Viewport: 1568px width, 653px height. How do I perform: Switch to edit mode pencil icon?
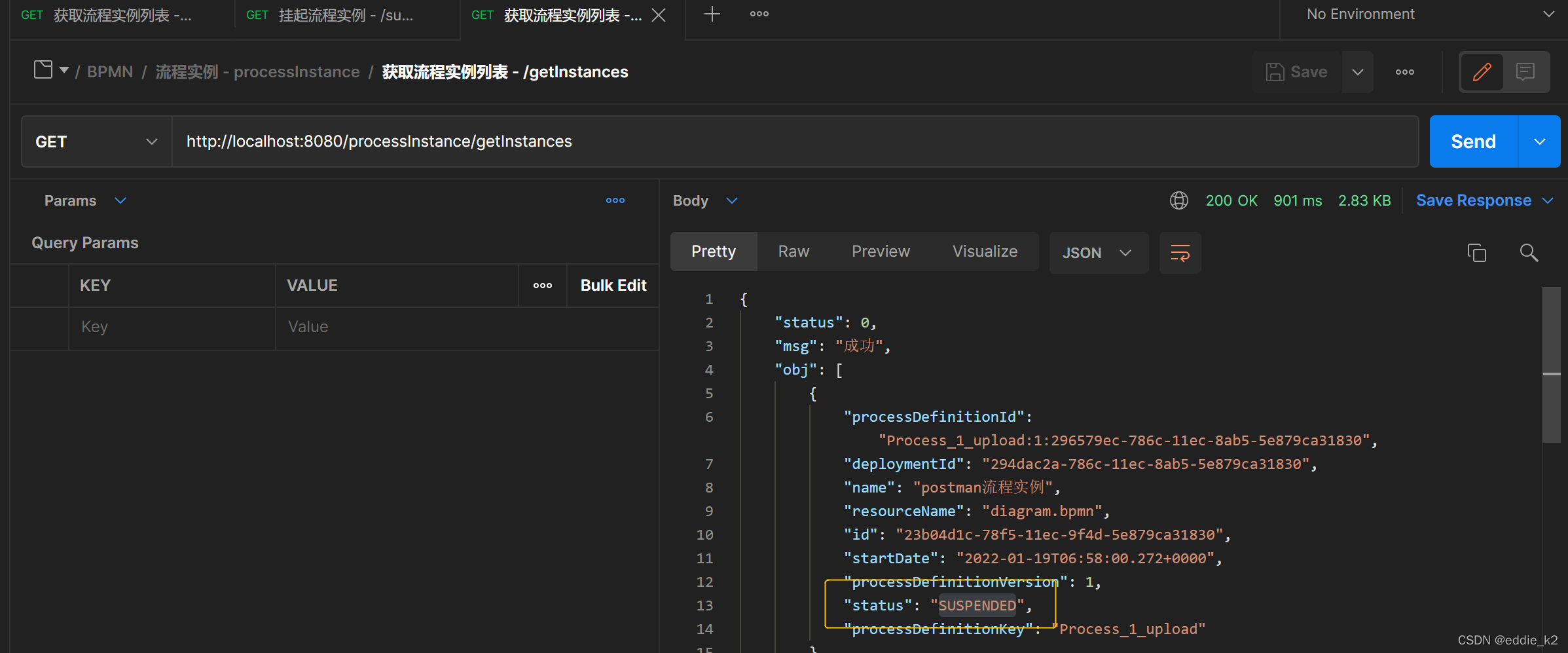(x=1482, y=71)
